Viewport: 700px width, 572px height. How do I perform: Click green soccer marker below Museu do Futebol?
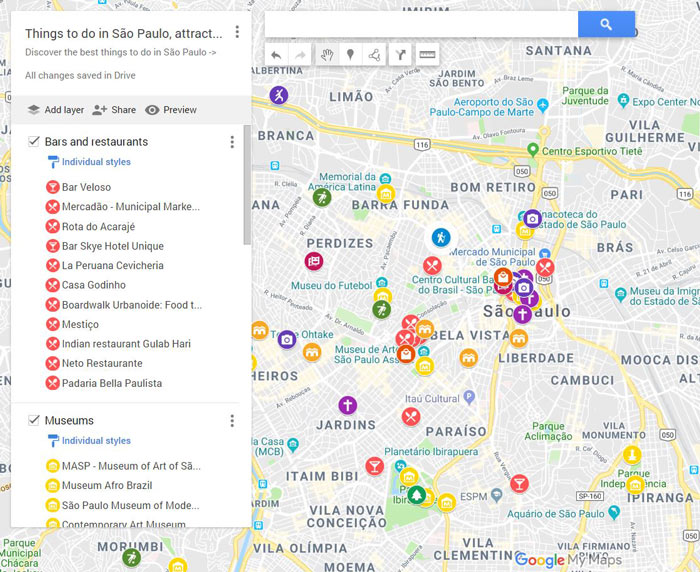pos(382,309)
